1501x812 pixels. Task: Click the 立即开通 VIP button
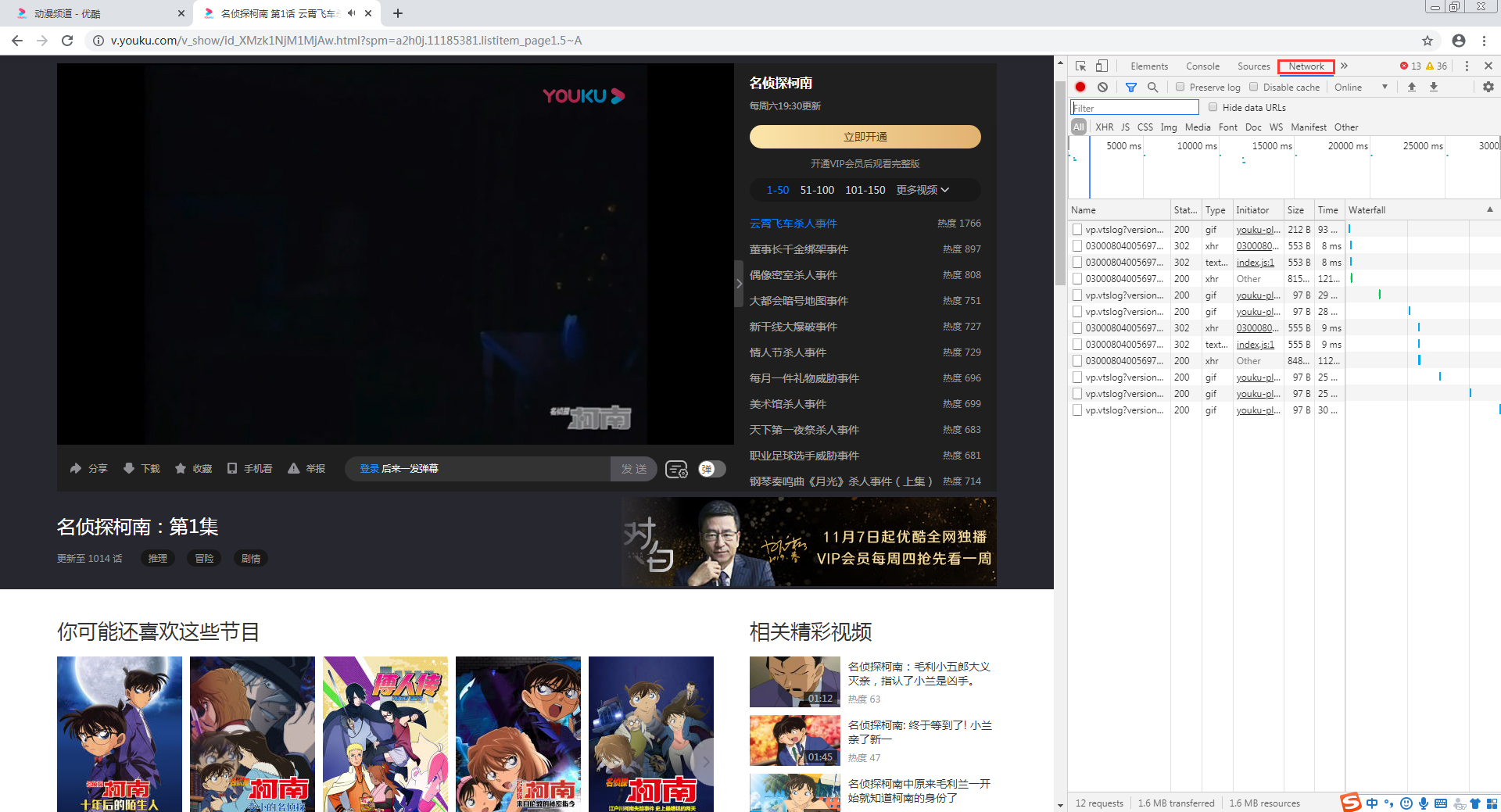865,137
